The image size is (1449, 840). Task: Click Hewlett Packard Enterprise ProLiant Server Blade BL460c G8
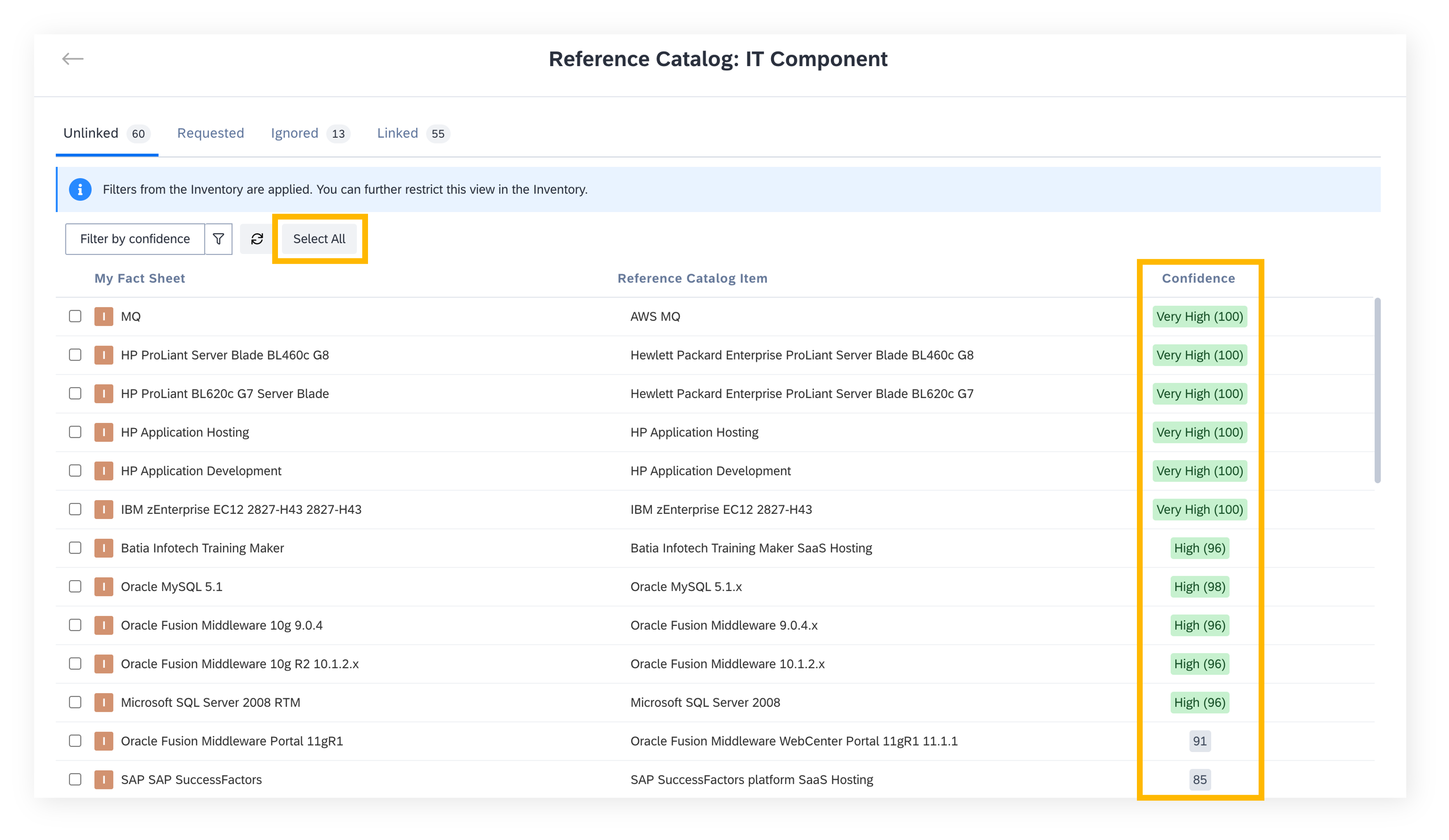[801, 355]
